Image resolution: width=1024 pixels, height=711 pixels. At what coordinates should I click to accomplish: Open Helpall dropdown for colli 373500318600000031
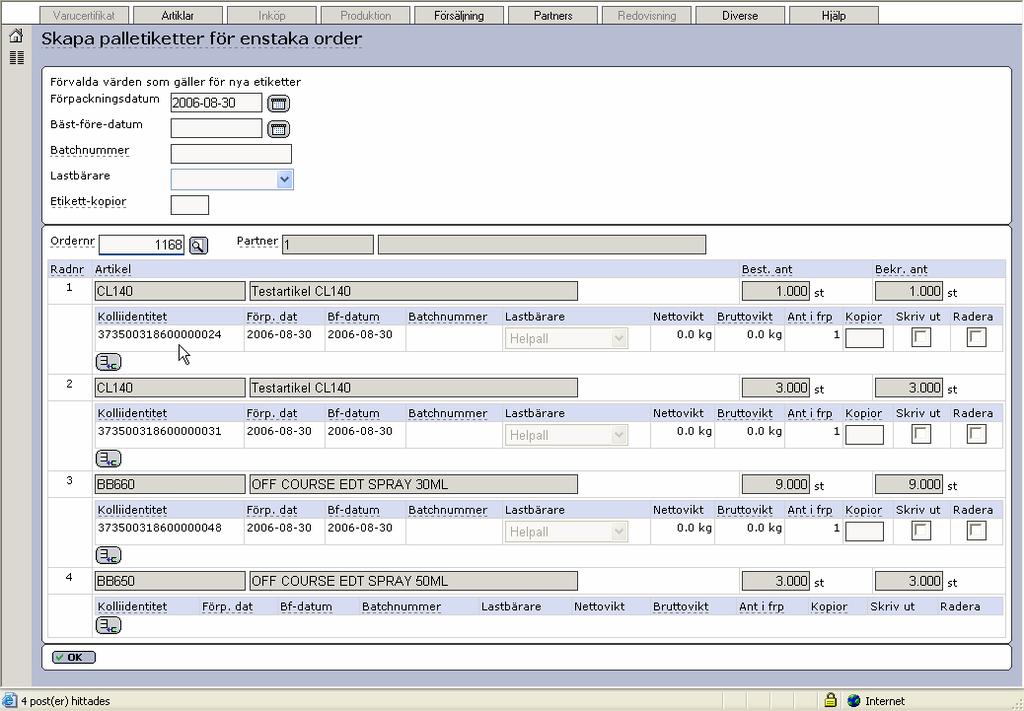[x=566, y=435]
